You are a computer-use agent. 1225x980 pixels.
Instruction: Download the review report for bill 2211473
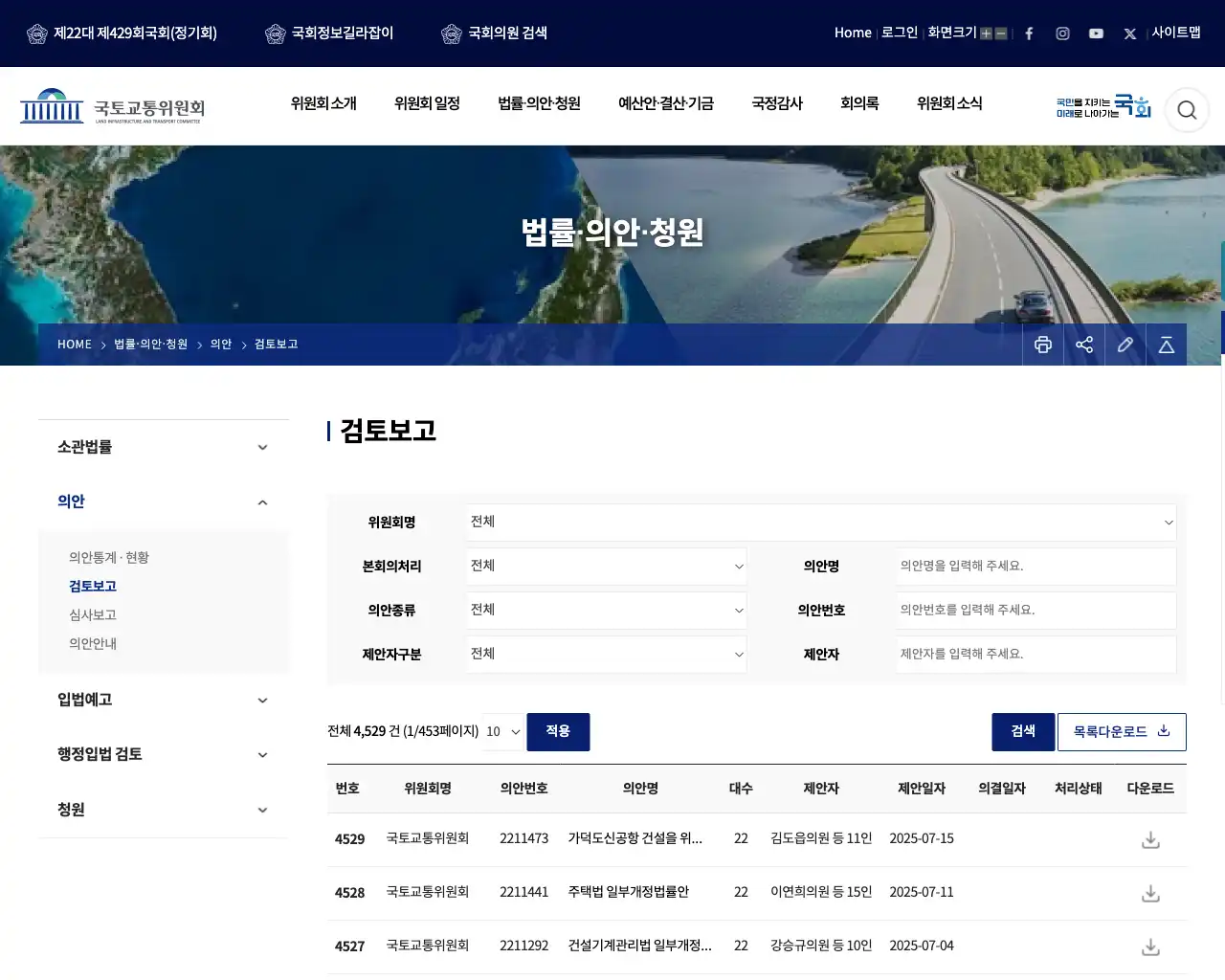1150,839
